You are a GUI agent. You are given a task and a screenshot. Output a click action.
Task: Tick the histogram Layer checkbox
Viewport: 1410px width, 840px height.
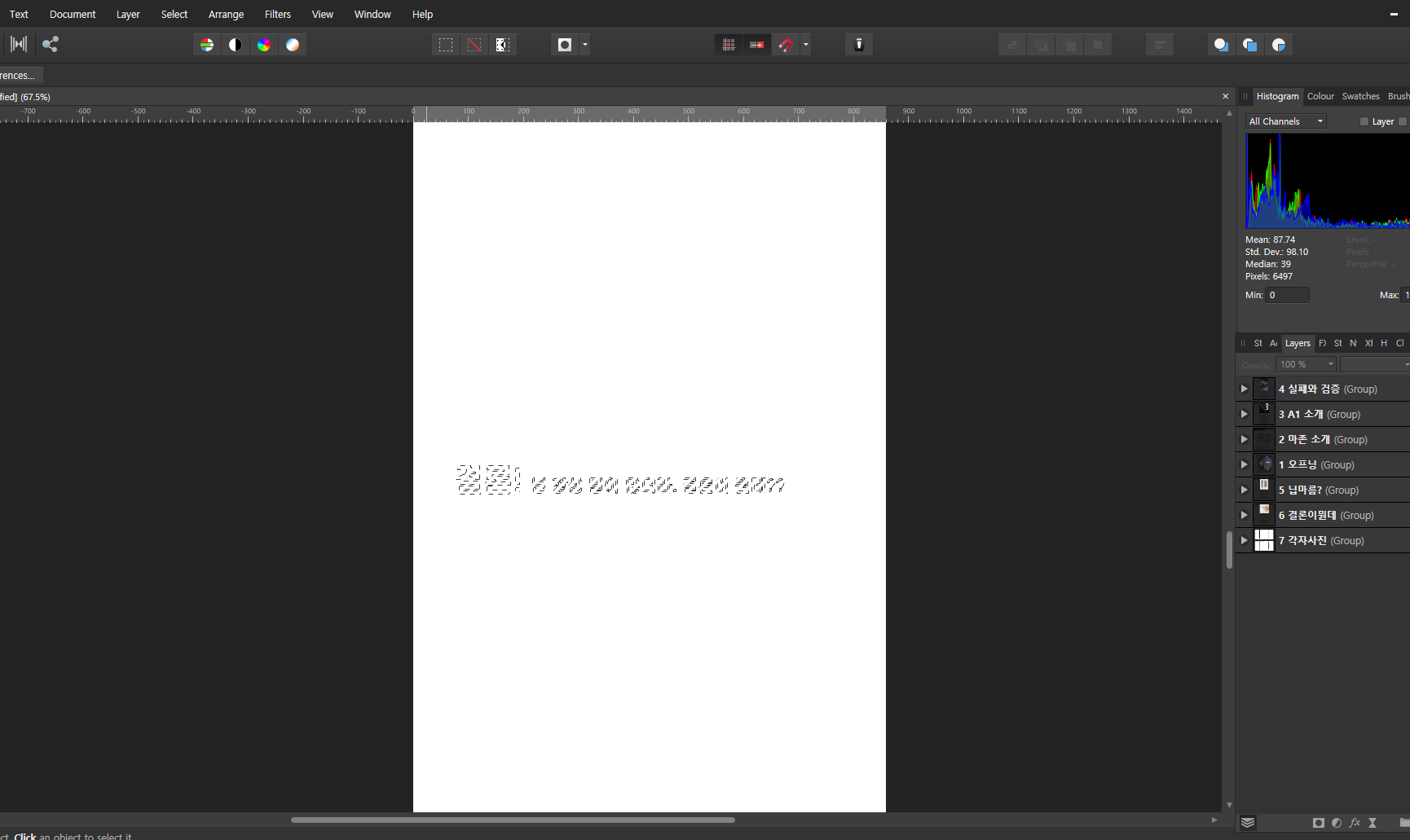tap(1364, 121)
